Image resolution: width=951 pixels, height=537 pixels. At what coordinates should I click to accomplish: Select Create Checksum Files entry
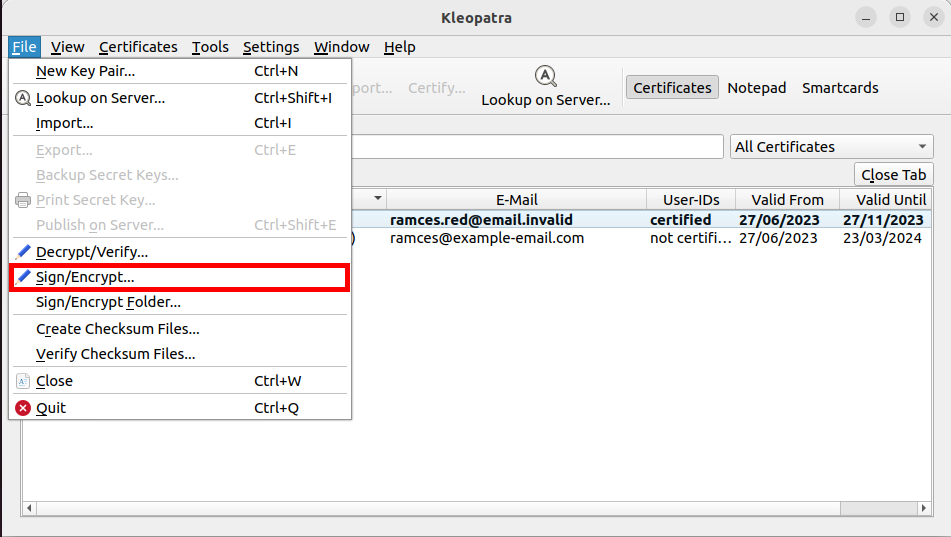(x=180, y=329)
